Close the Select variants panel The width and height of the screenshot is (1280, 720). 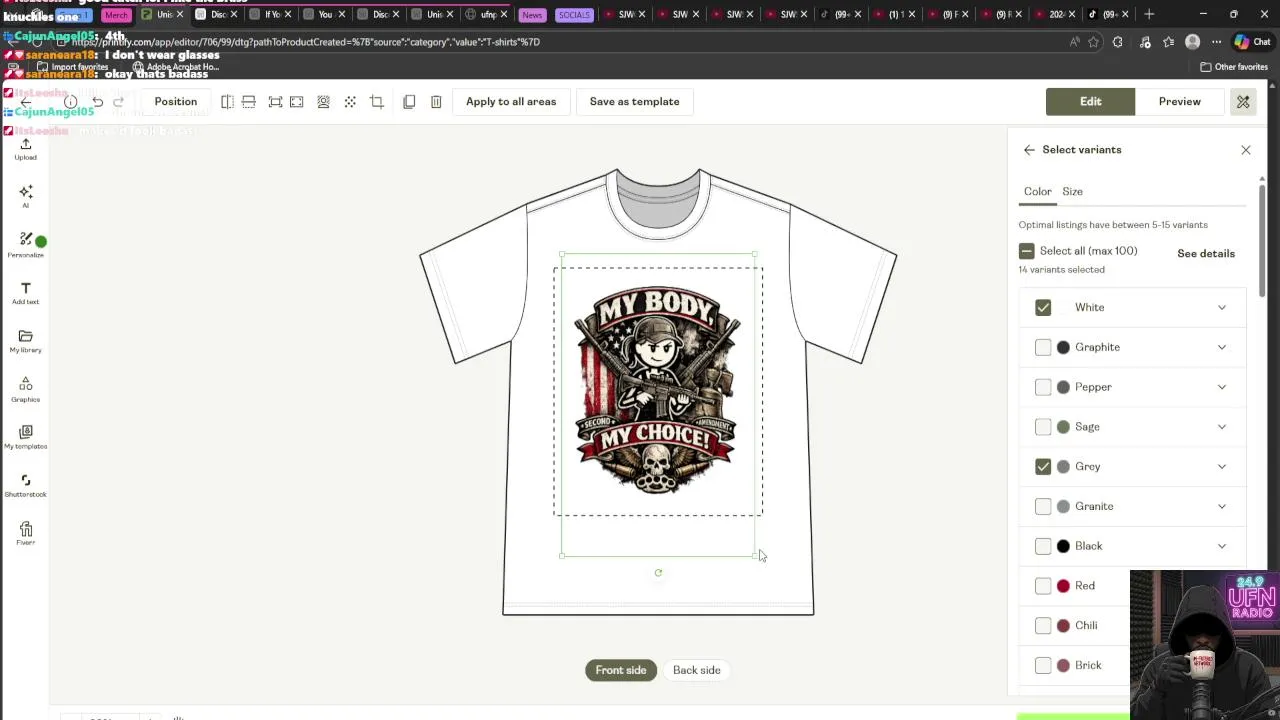point(1246,150)
